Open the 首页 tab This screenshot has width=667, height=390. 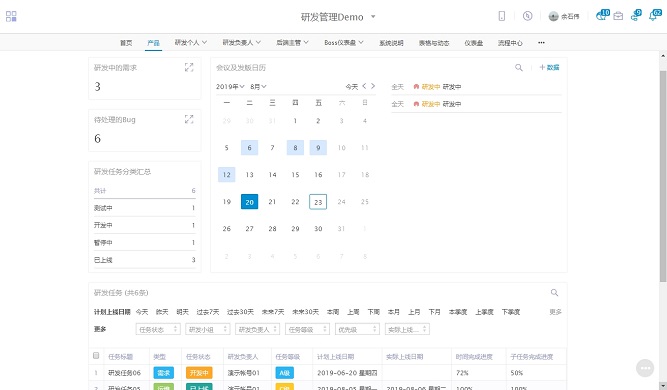[x=126, y=43]
